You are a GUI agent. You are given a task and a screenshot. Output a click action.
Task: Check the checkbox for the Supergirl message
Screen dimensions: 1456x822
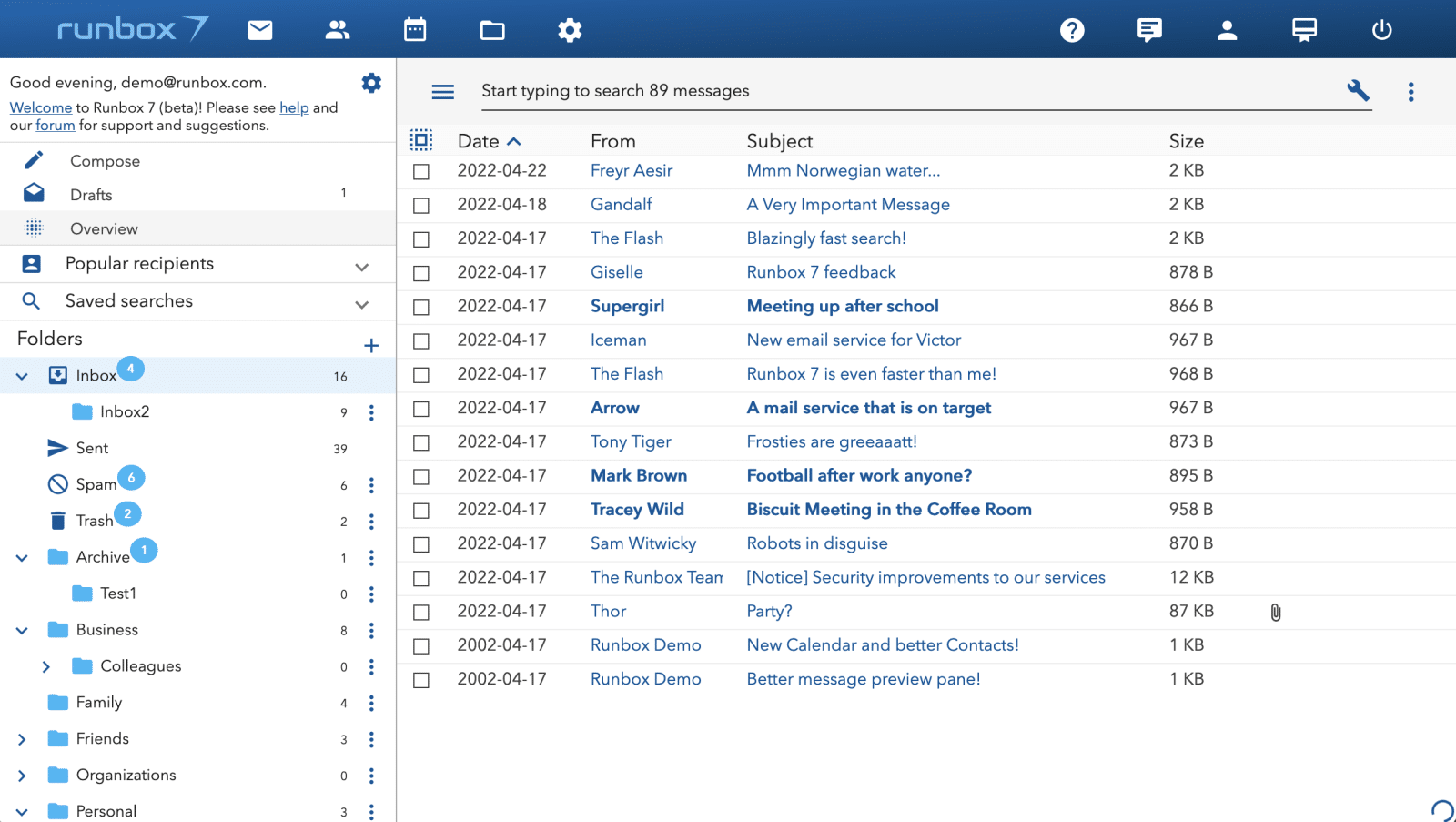click(421, 307)
